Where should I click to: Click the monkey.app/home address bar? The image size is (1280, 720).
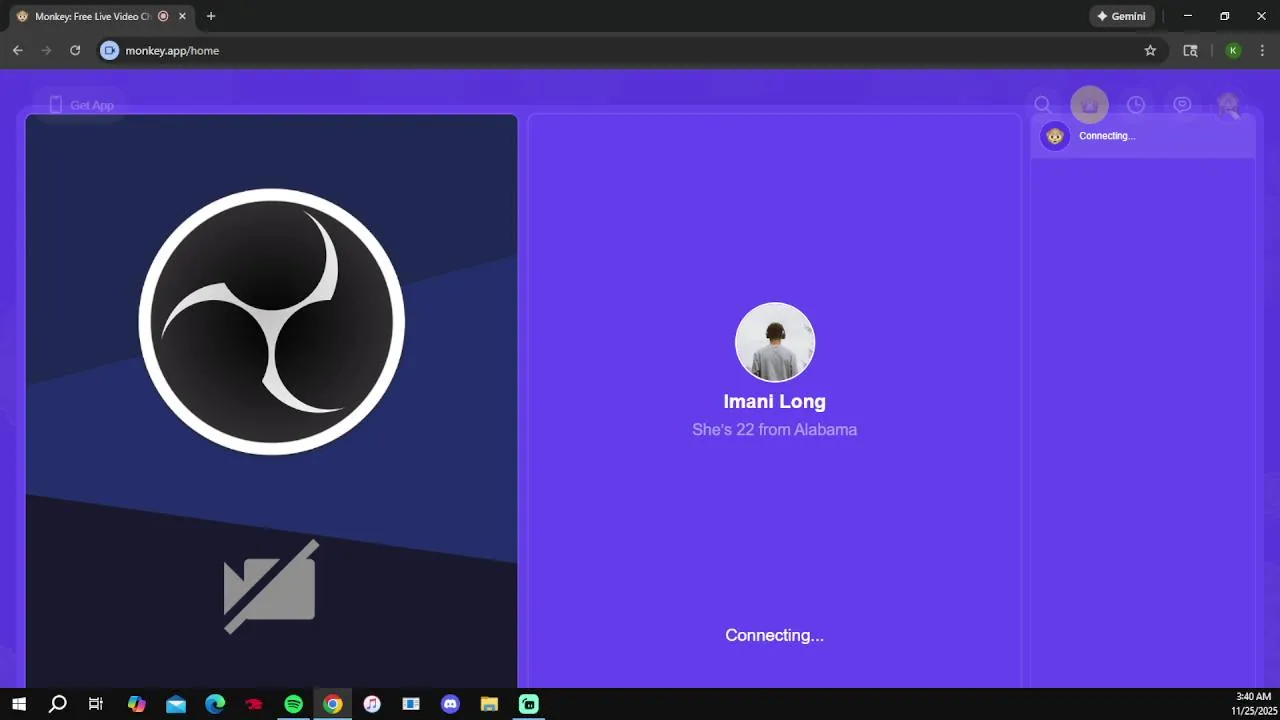point(630,50)
